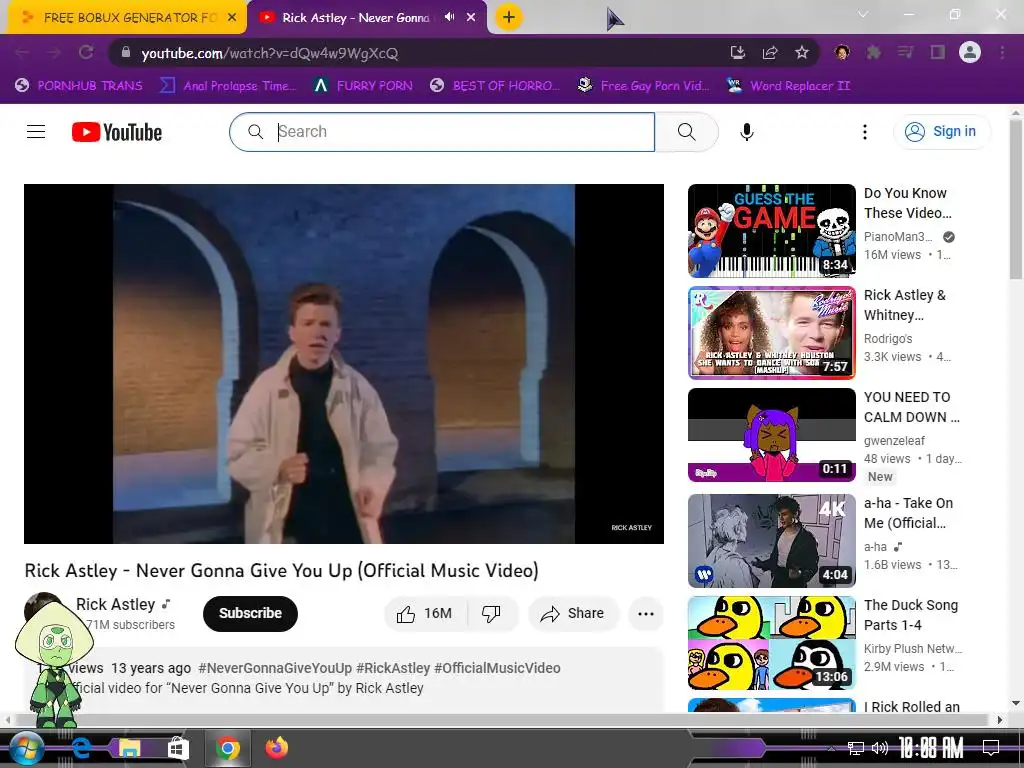Click the PianoMan3 channel name
Viewport: 1024px width, 768px height.
[x=898, y=236]
